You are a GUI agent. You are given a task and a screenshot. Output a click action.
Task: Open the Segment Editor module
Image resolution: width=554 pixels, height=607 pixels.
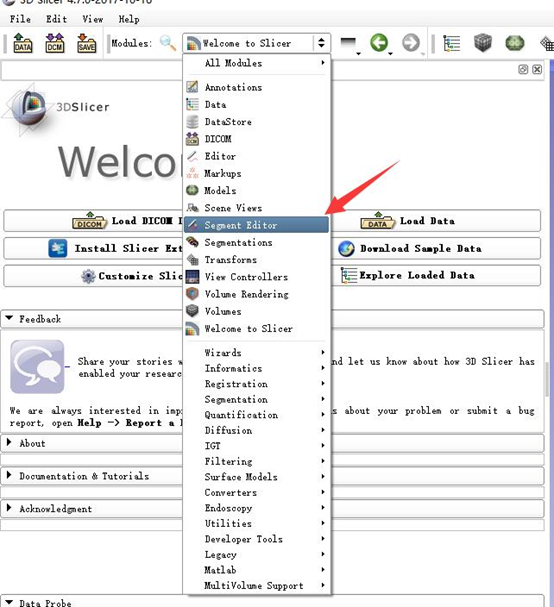[x=257, y=225]
